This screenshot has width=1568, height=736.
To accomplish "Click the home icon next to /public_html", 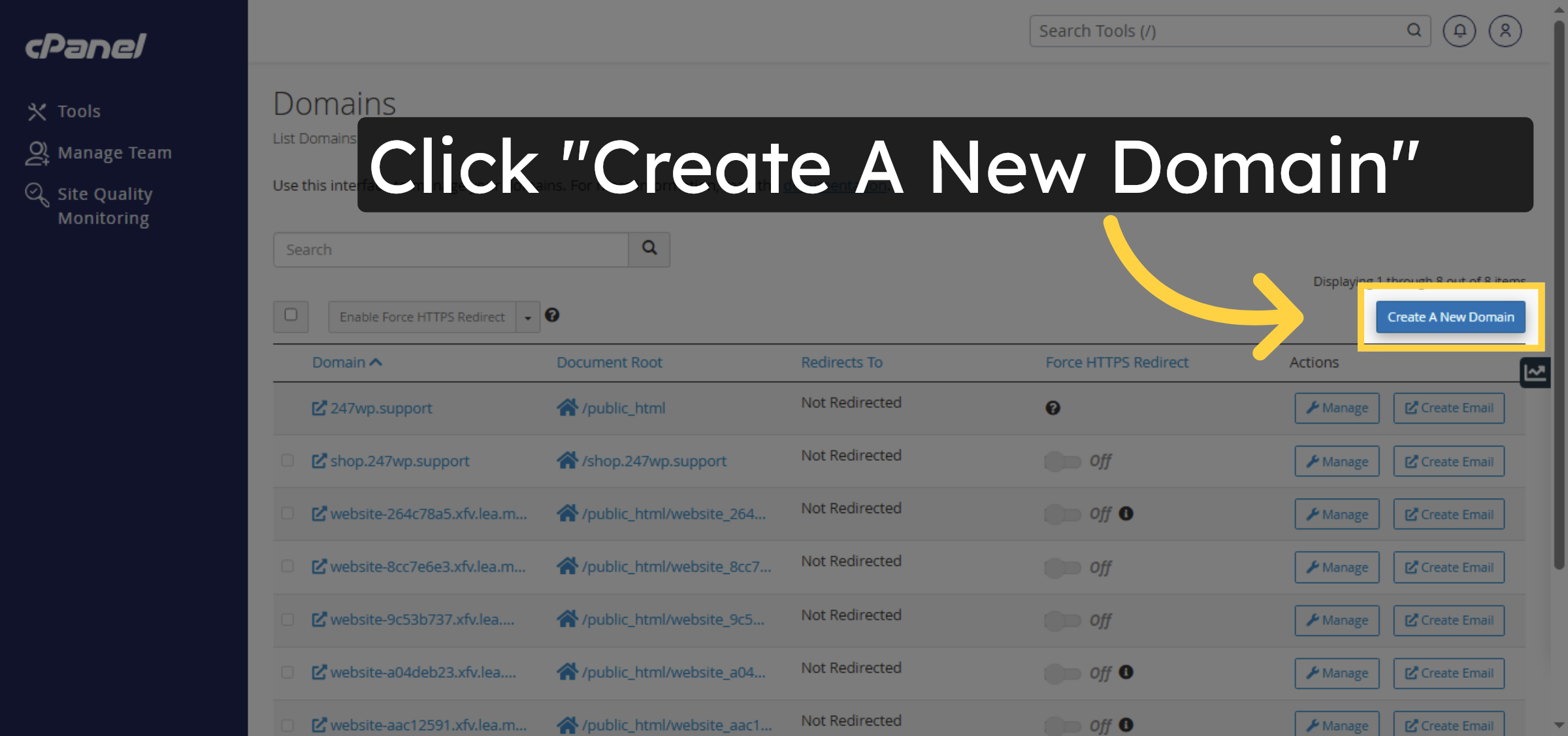I will (x=567, y=407).
